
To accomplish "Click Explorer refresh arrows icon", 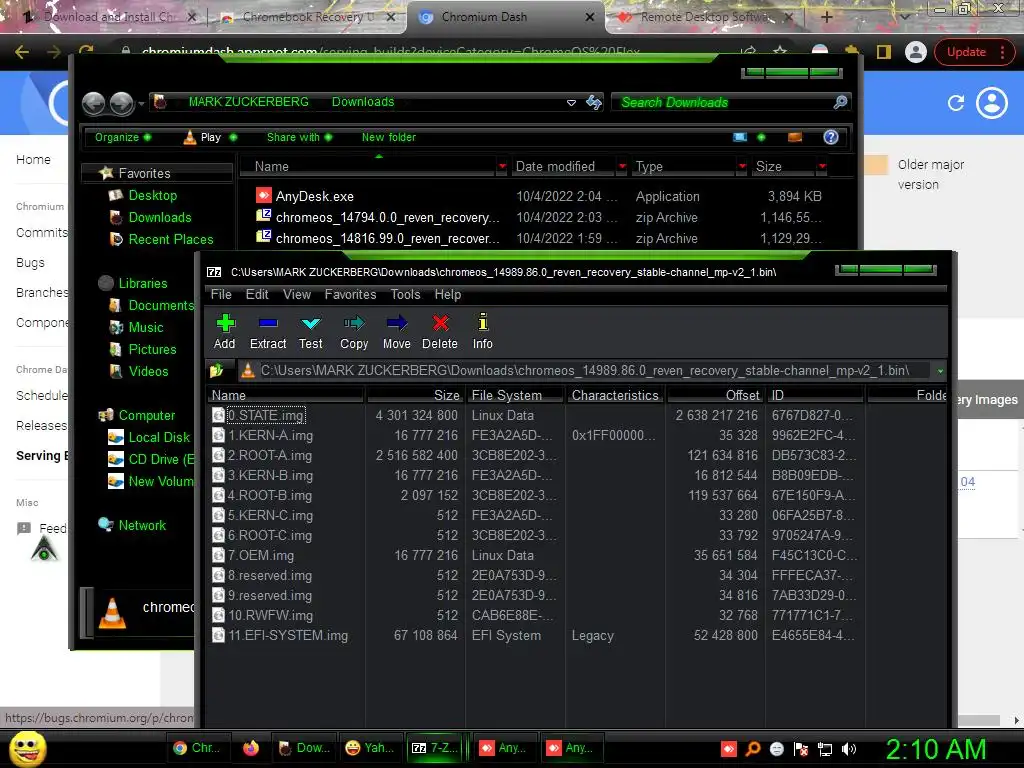I will click(594, 103).
